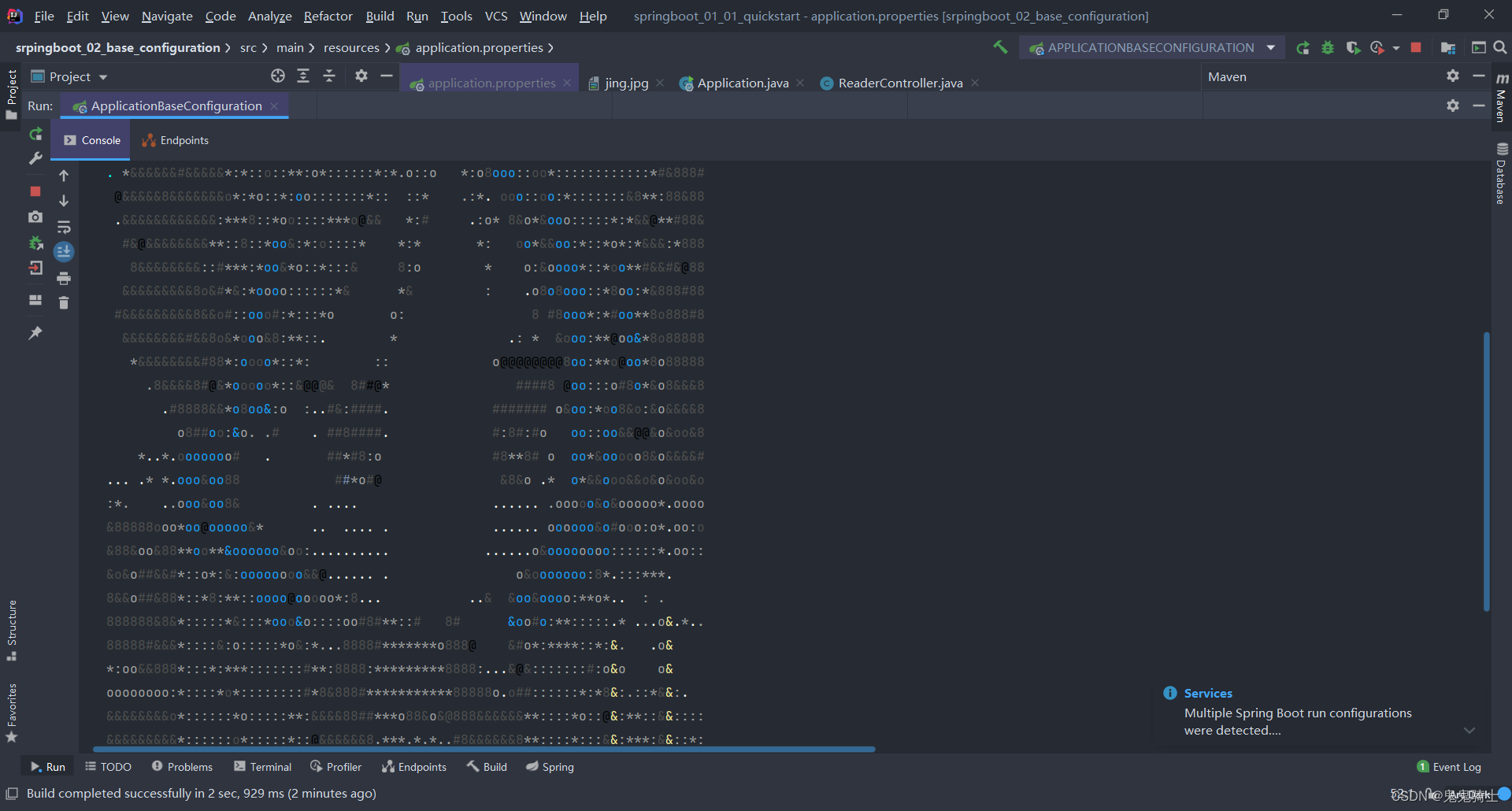Click the application.properties breadcrumb
Viewport: 1512px width, 811px height.
(x=479, y=48)
